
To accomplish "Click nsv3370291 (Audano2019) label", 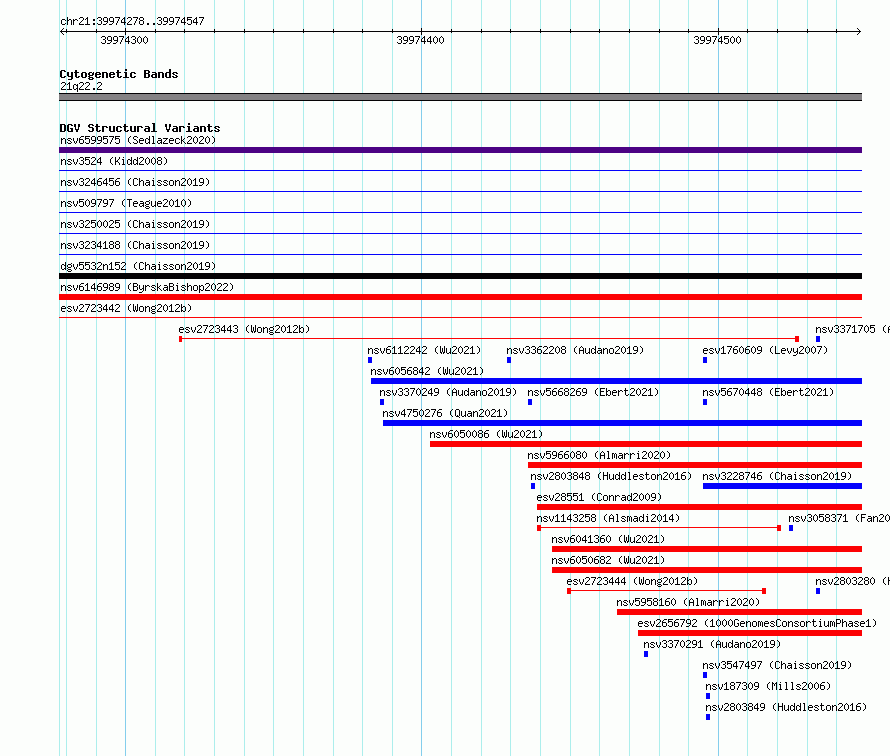I will 712,644.
